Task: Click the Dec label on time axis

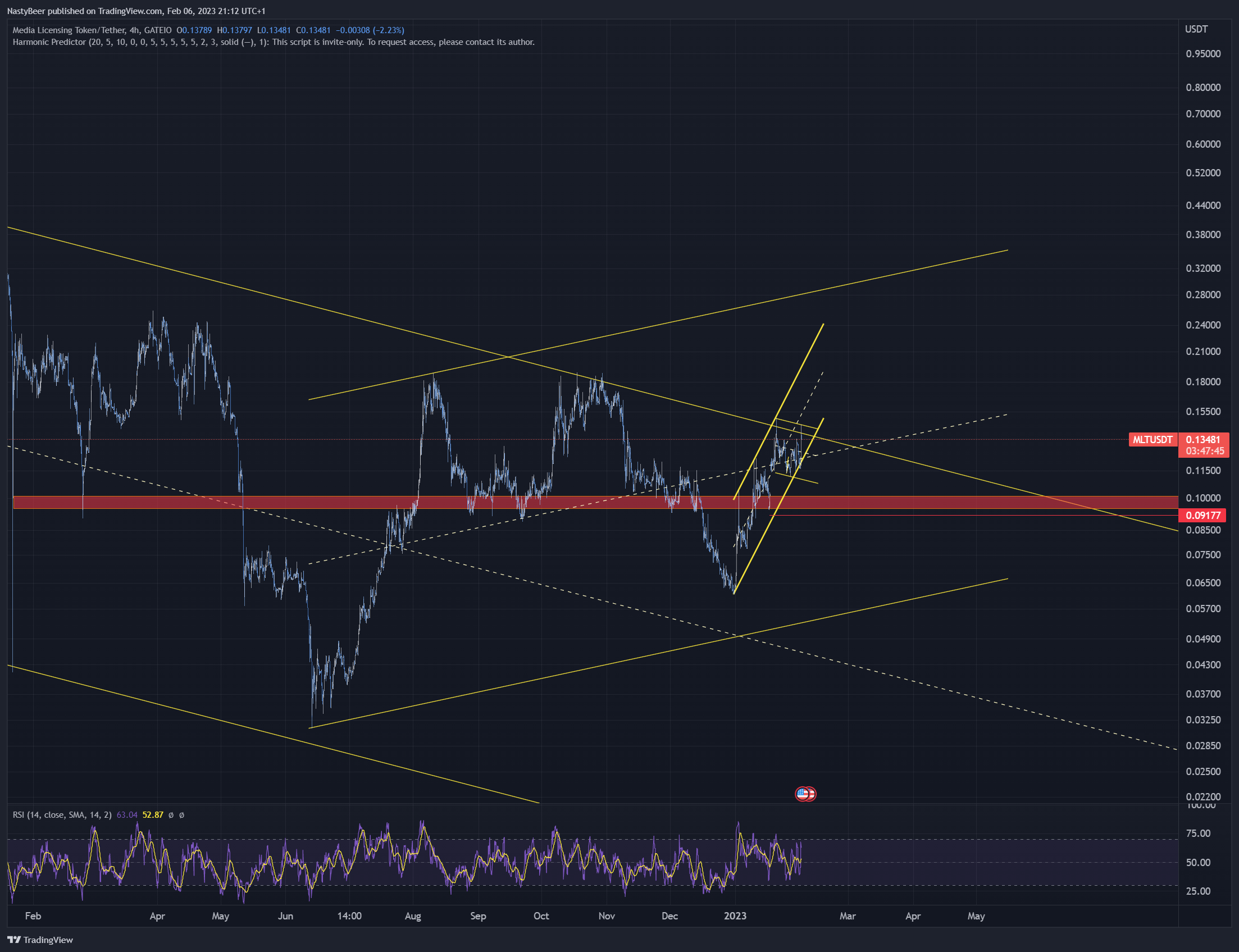Action: (669, 915)
